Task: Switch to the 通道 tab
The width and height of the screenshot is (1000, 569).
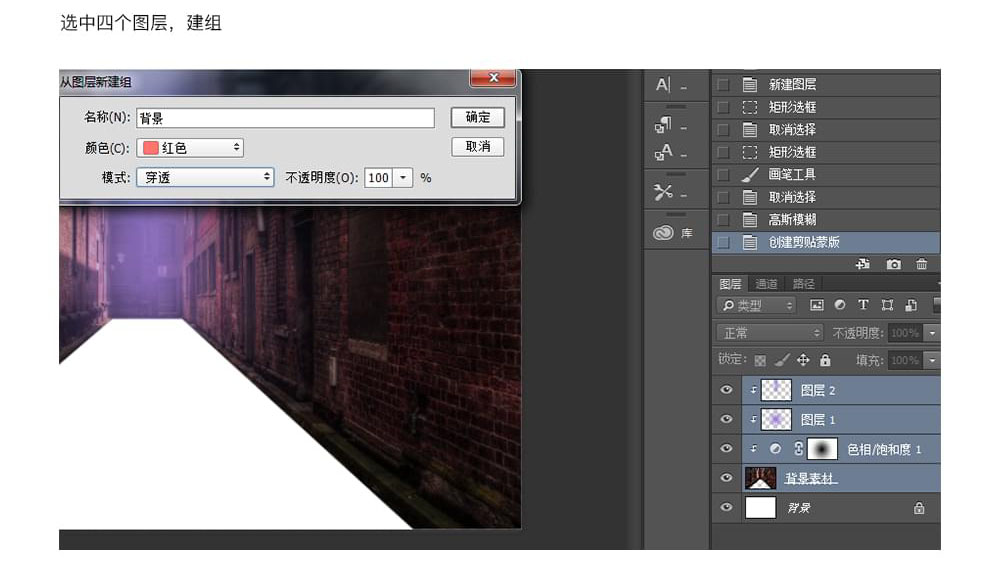Action: tap(766, 284)
